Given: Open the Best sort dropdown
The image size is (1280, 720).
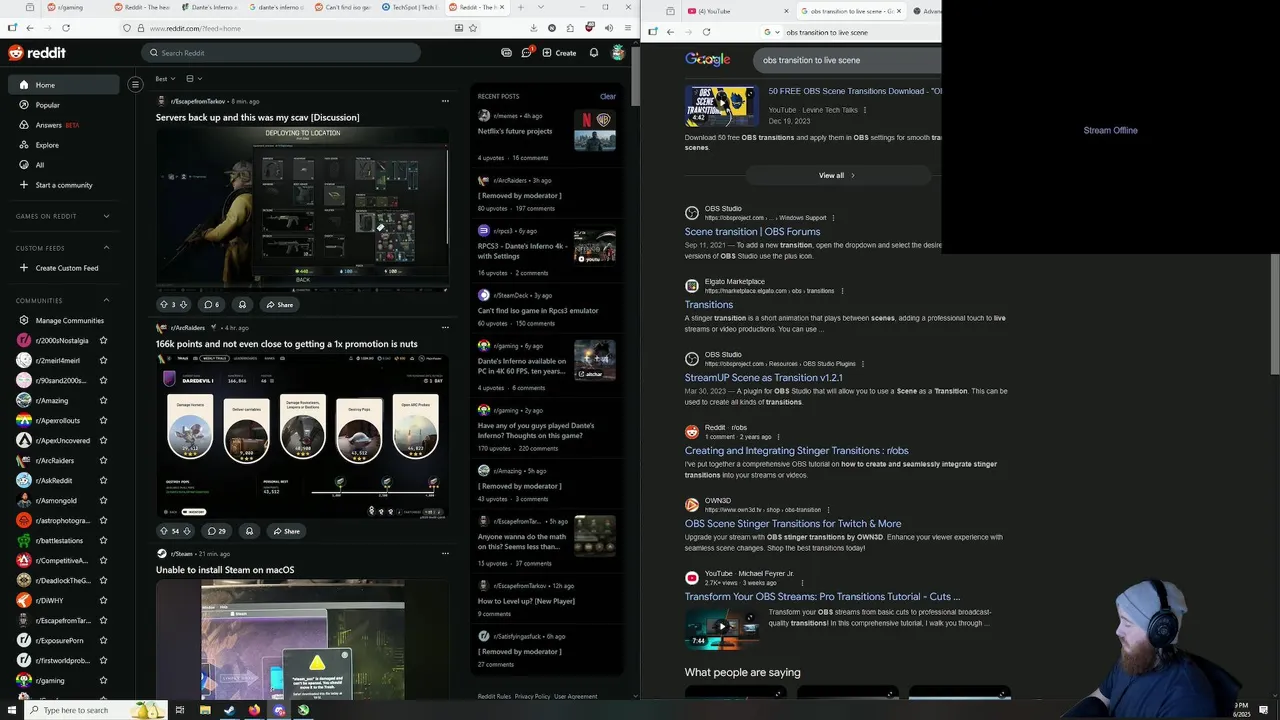Looking at the screenshot, I should pyautogui.click(x=165, y=78).
